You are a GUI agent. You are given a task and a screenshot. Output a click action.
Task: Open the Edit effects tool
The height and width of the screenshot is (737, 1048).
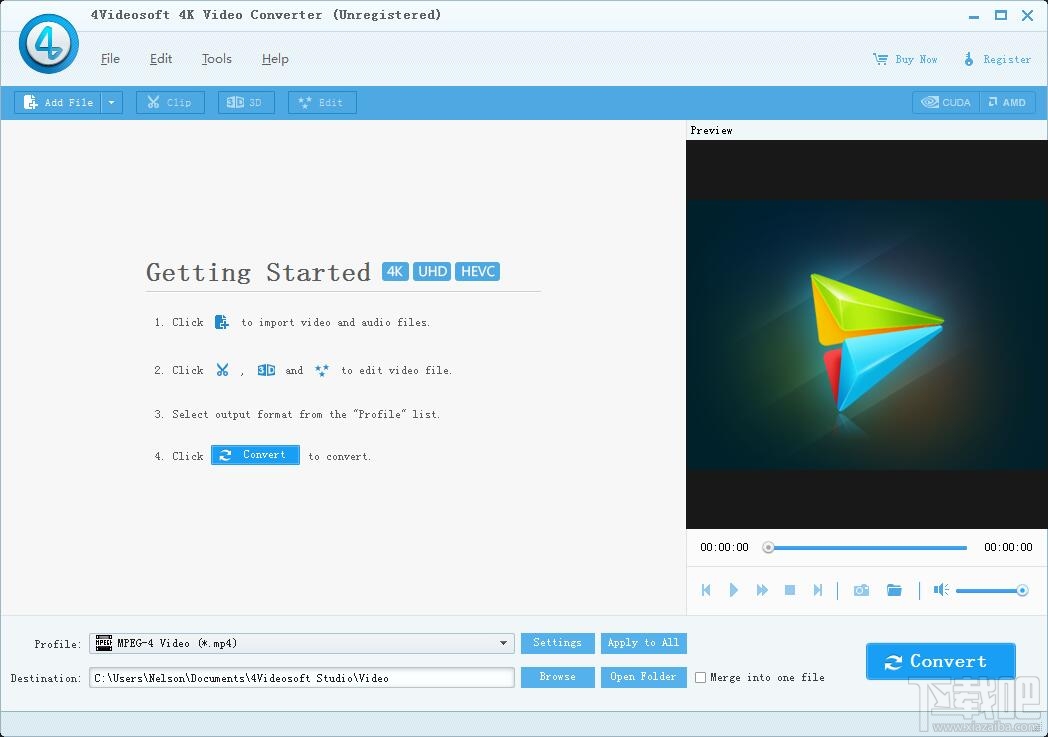click(322, 102)
